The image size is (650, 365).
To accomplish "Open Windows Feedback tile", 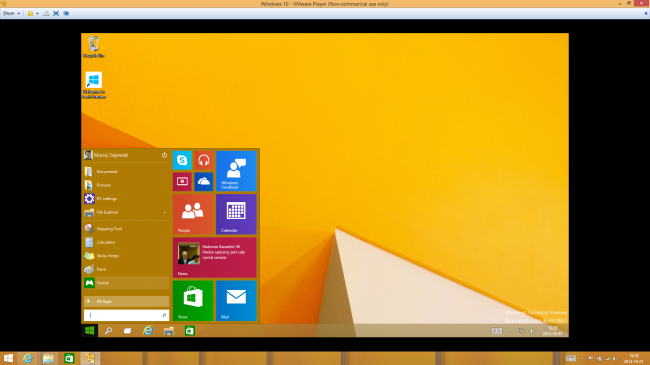I will 236,171.
